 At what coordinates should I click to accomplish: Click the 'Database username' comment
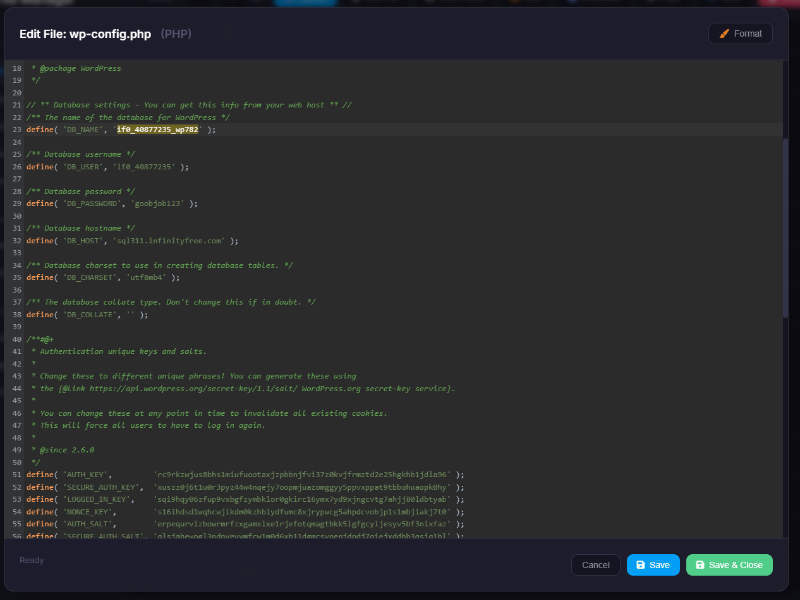coord(81,154)
